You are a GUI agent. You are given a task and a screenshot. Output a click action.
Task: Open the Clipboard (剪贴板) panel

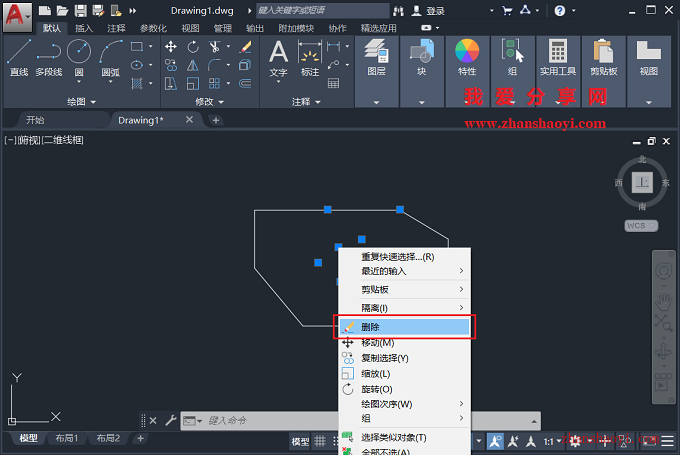coord(604,57)
